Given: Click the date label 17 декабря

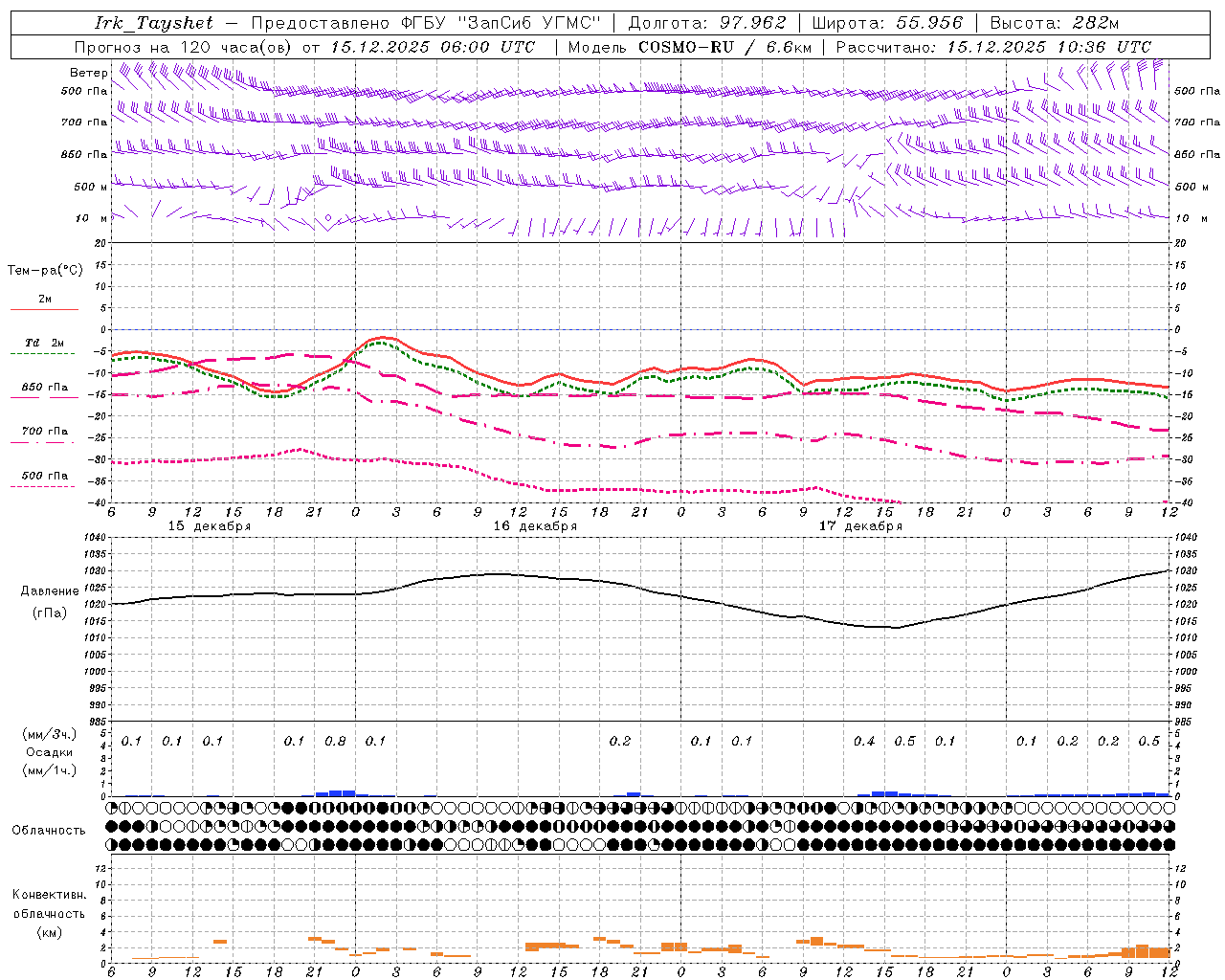Looking at the screenshot, I should point(860,526).
